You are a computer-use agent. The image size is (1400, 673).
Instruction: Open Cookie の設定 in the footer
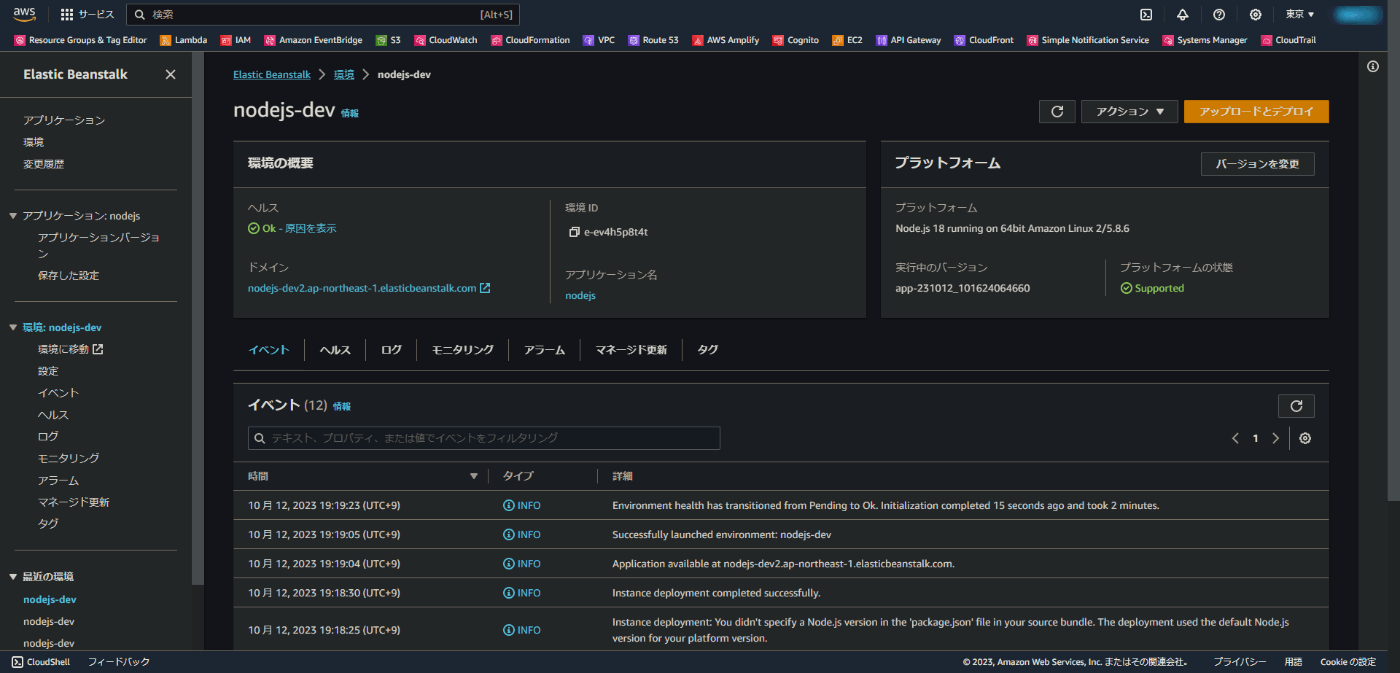[x=1348, y=662]
